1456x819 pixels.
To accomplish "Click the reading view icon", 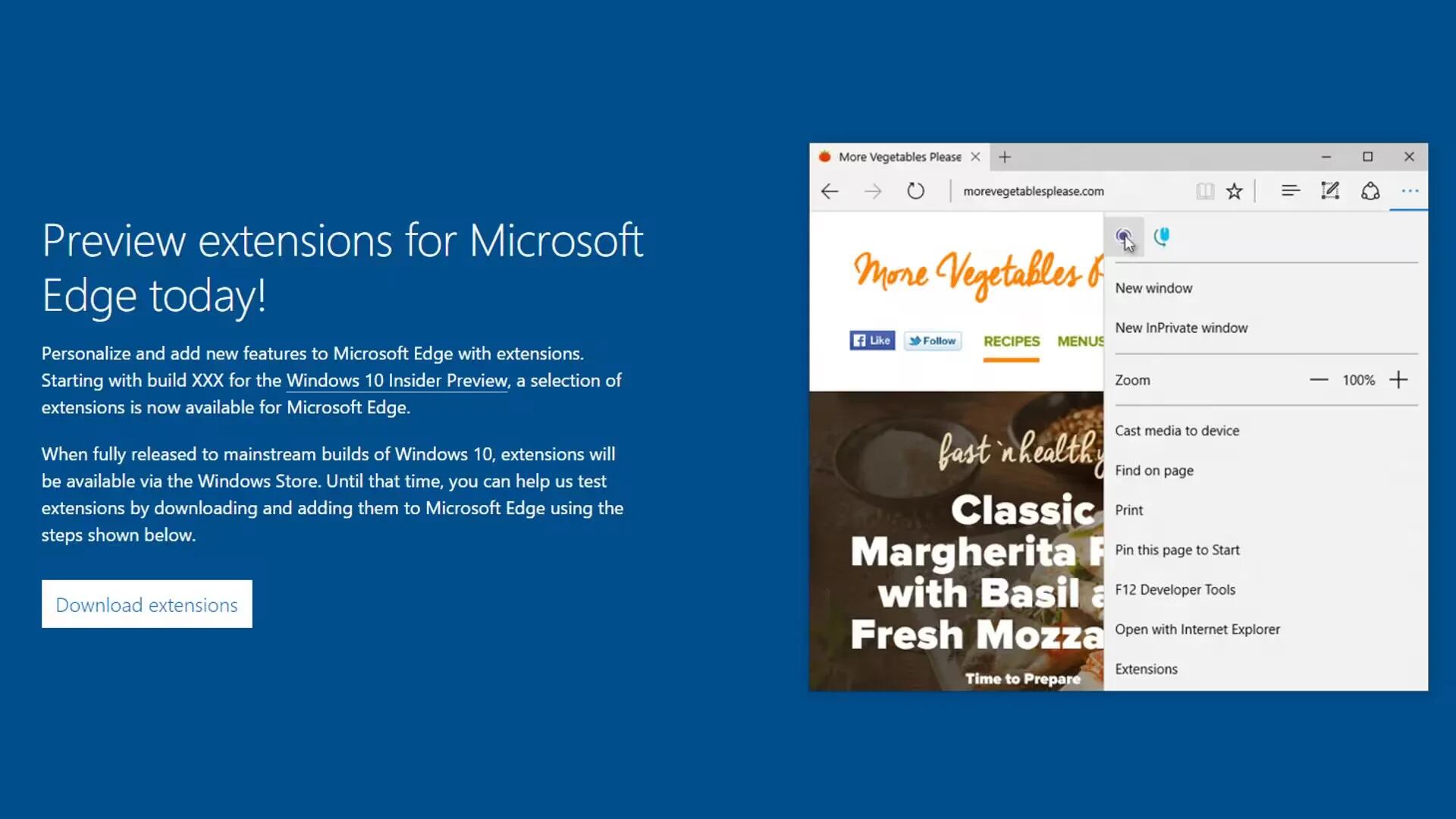I will pos(1205,191).
